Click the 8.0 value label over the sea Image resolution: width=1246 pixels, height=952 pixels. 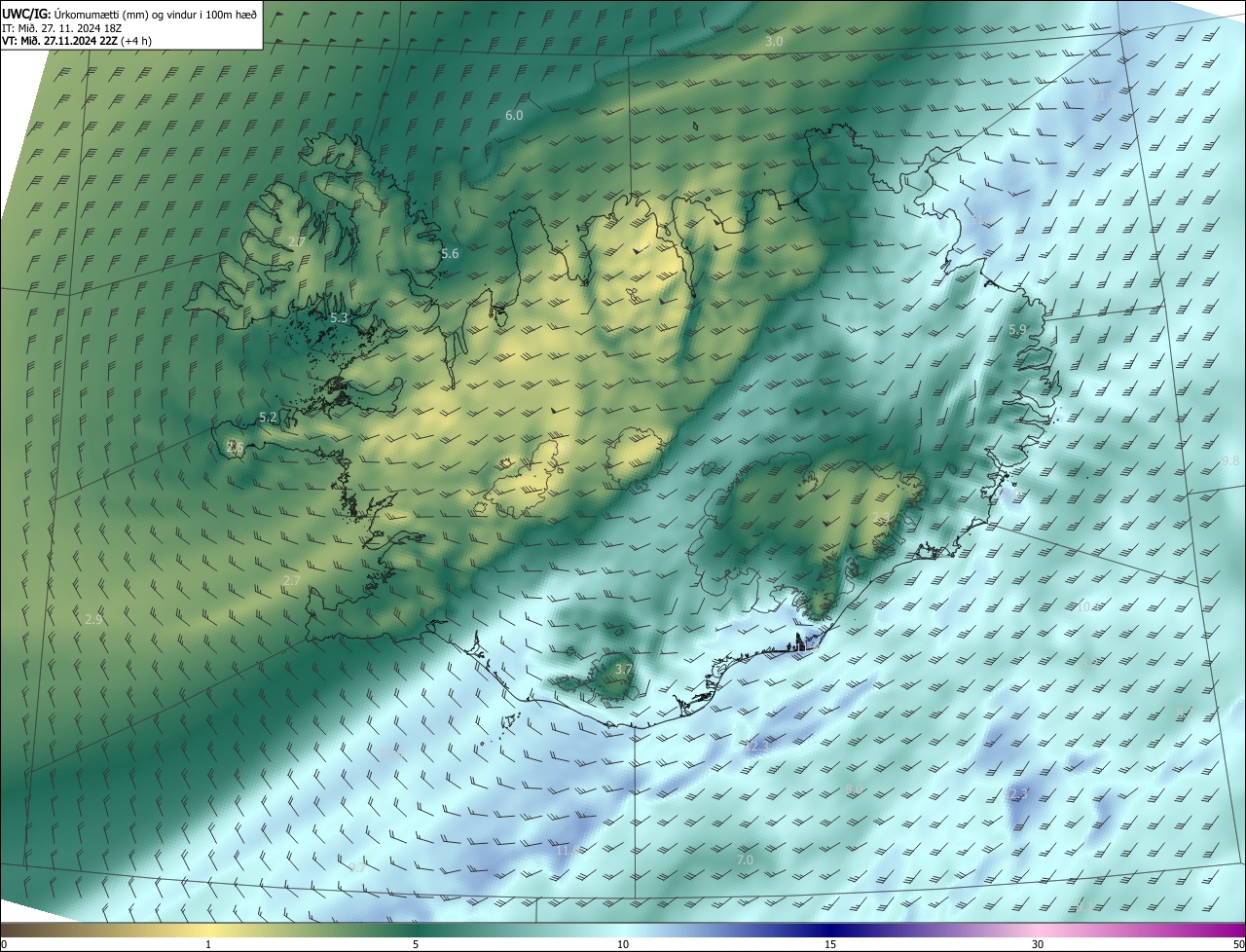[x=854, y=788]
